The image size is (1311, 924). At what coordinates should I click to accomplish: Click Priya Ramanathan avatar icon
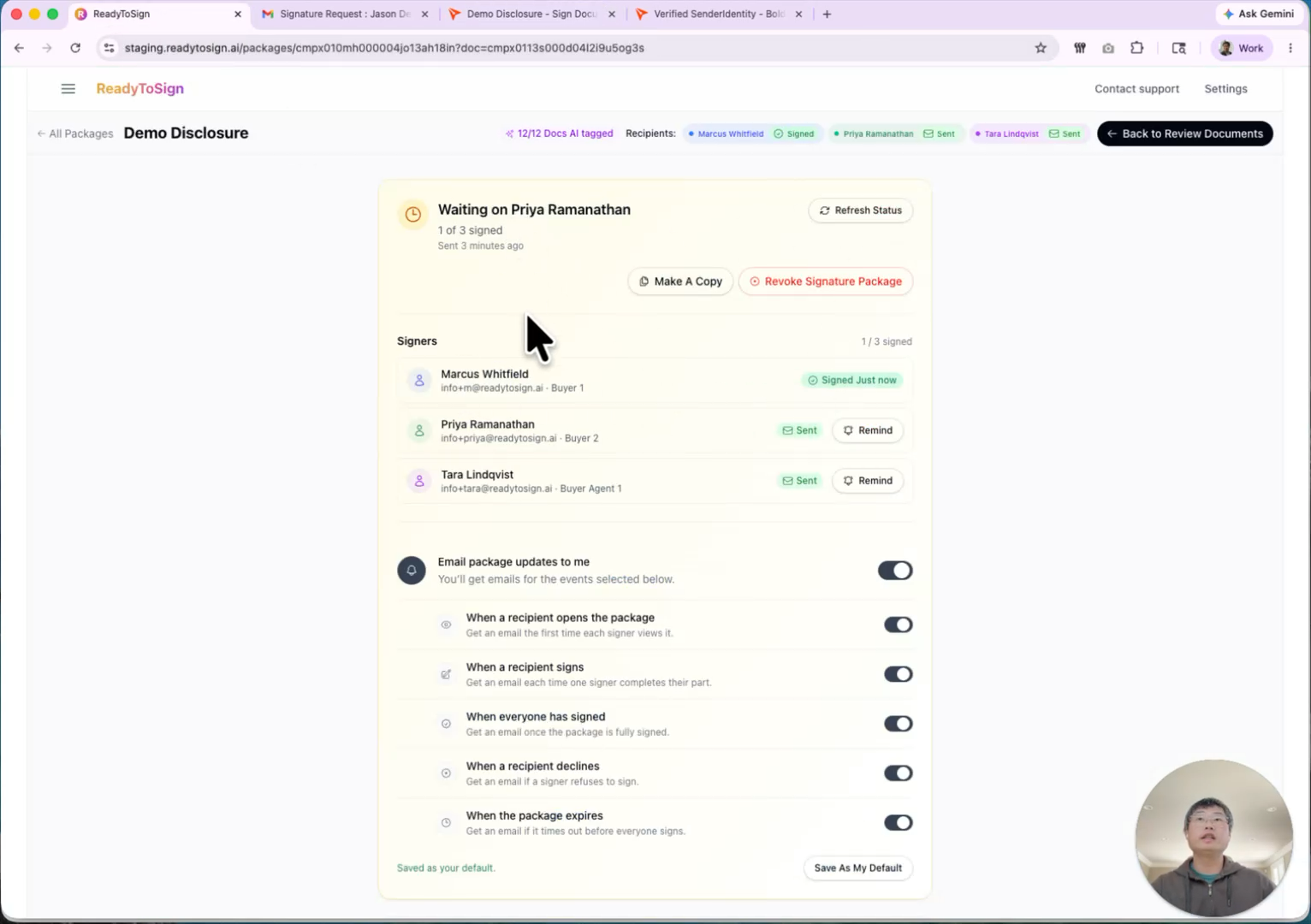[x=419, y=431]
